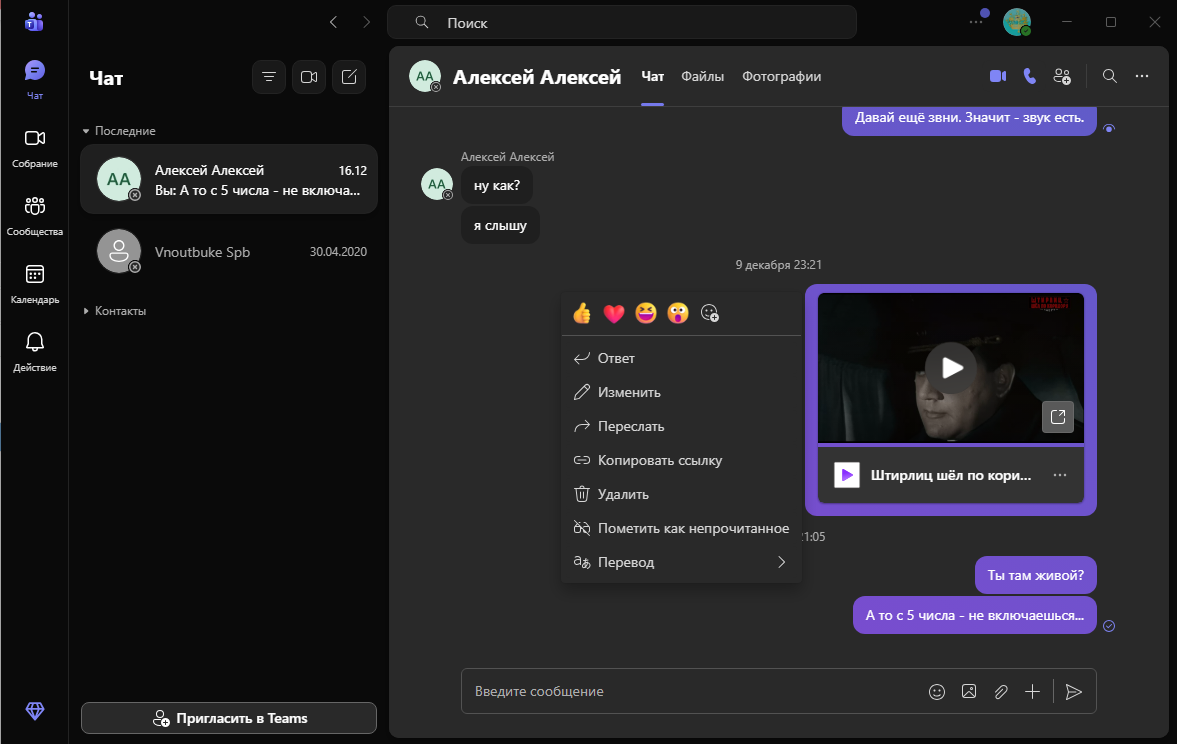
Task: Switch to the Файлы tab
Action: pyautogui.click(x=702, y=76)
